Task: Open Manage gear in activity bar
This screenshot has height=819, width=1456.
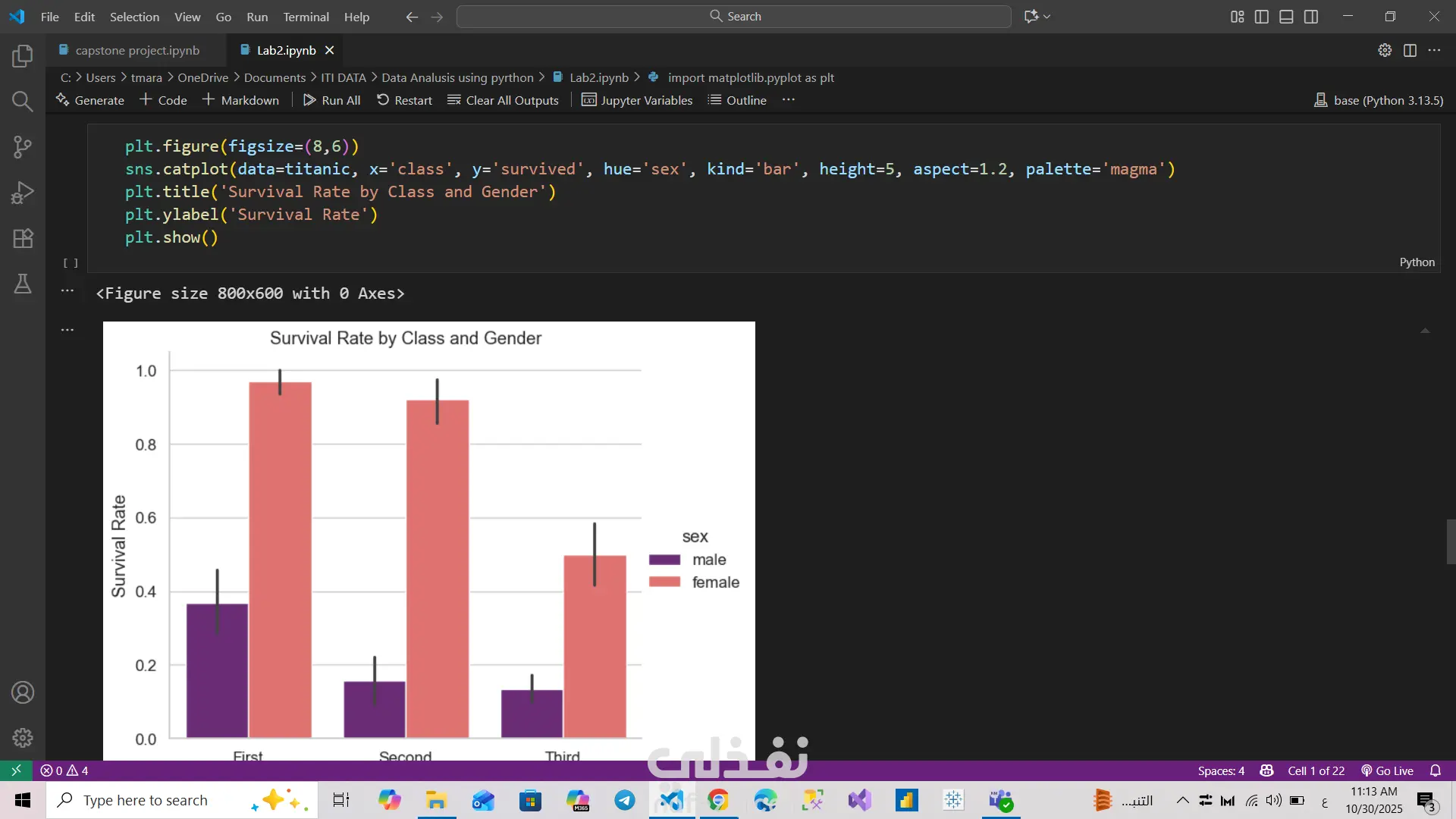Action: point(23,737)
